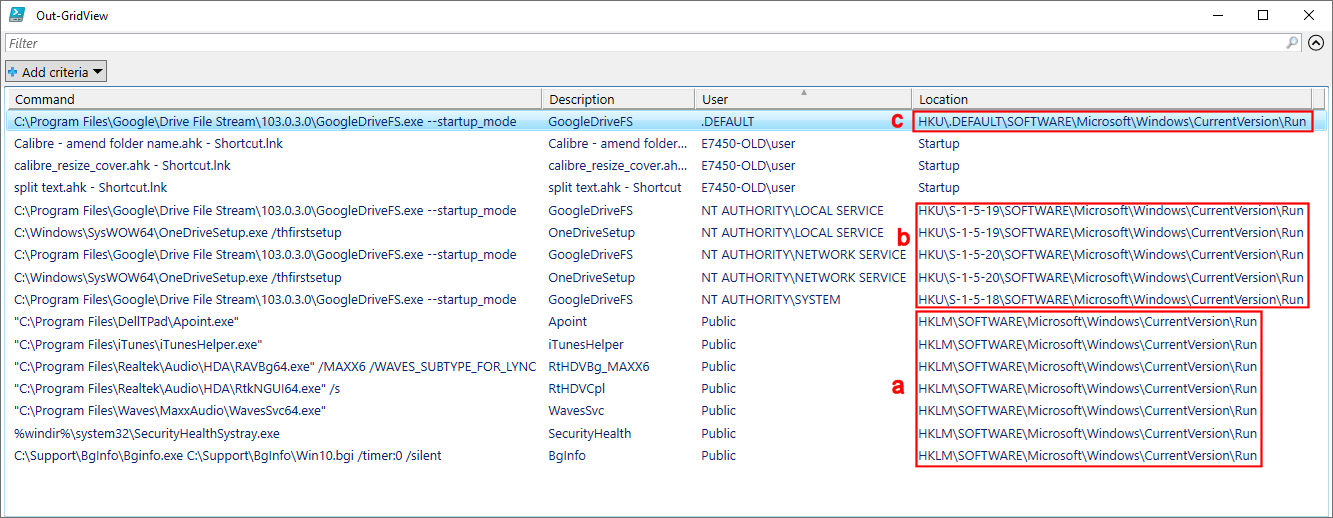Maximize the Out-GridView window

1263,15
